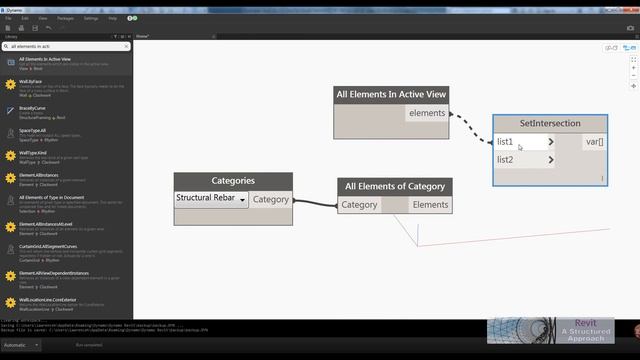Clear the library search with the X
The height and width of the screenshot is (360, 640).
point(126,47)
